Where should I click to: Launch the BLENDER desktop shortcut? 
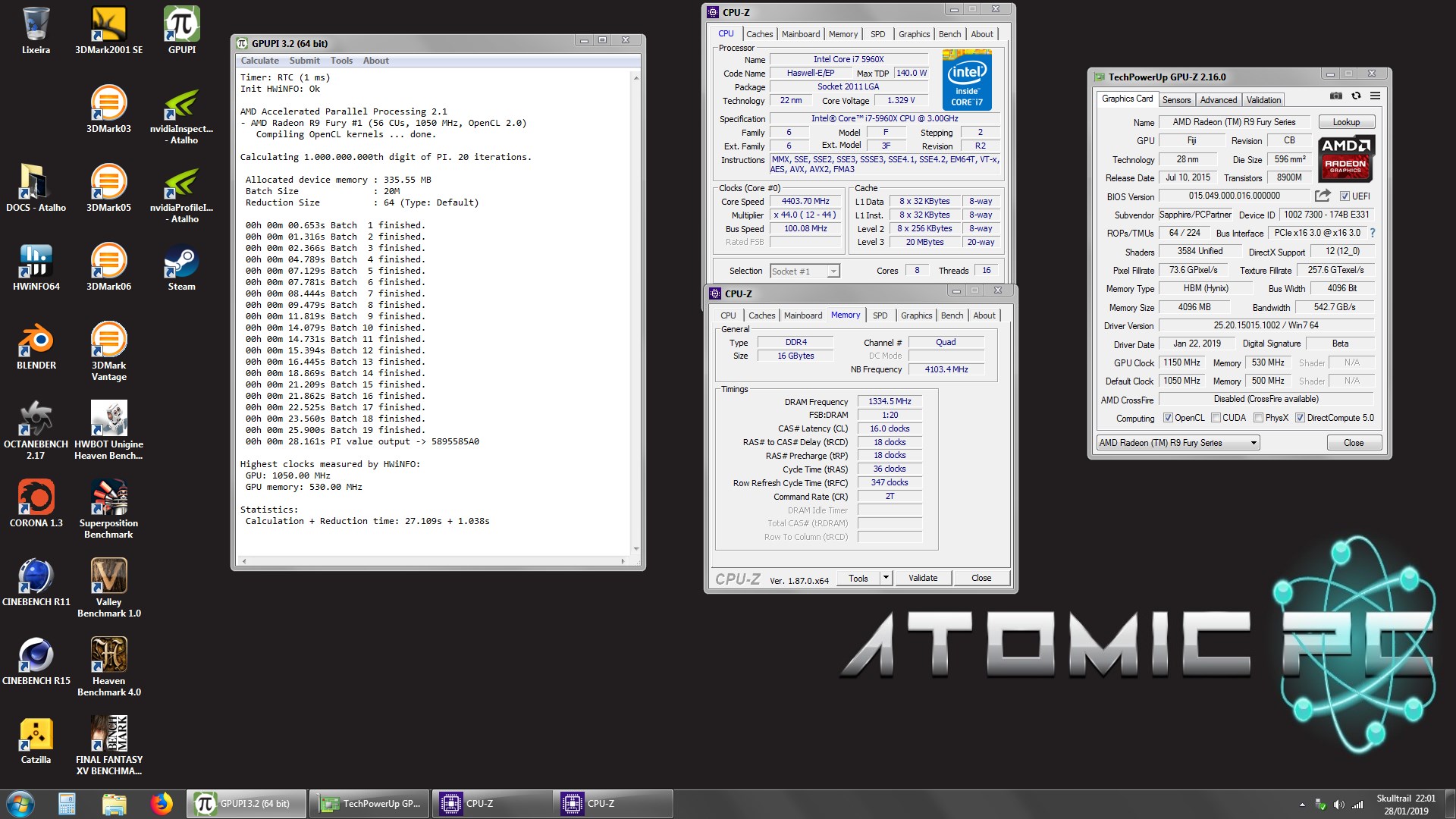click(x=36, y=346)
